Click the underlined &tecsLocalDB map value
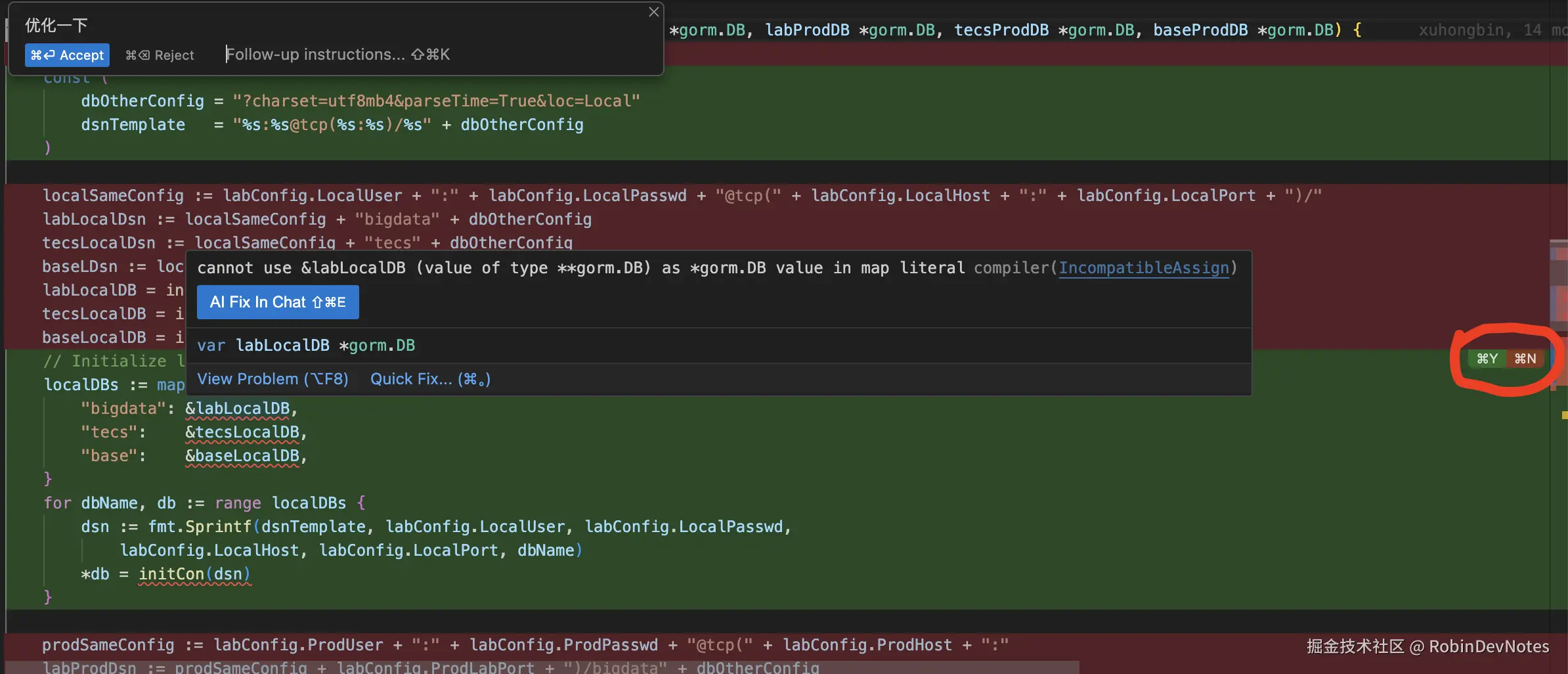The image size is (1568, 674). (242, 432)
